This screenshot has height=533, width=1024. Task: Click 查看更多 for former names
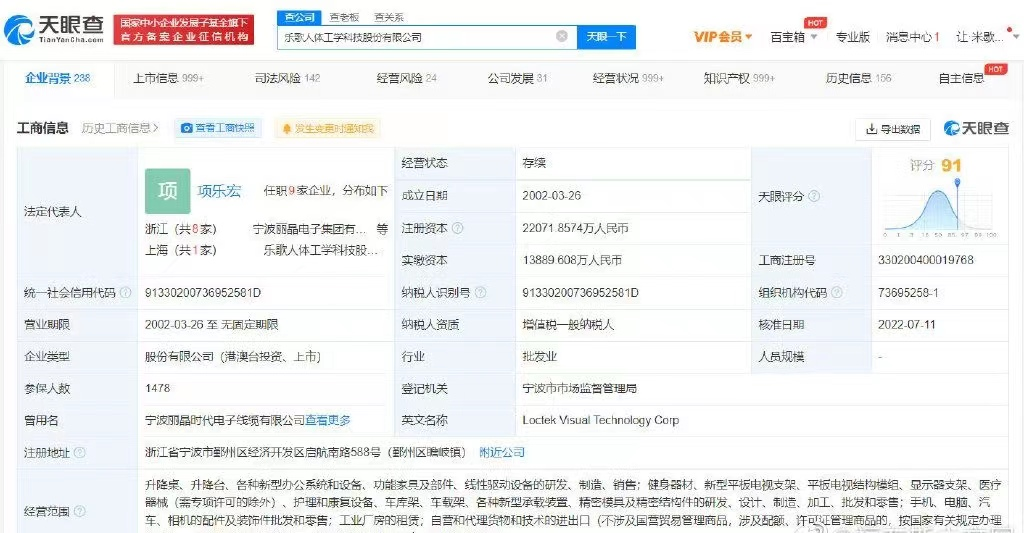(x=328, y=420)
